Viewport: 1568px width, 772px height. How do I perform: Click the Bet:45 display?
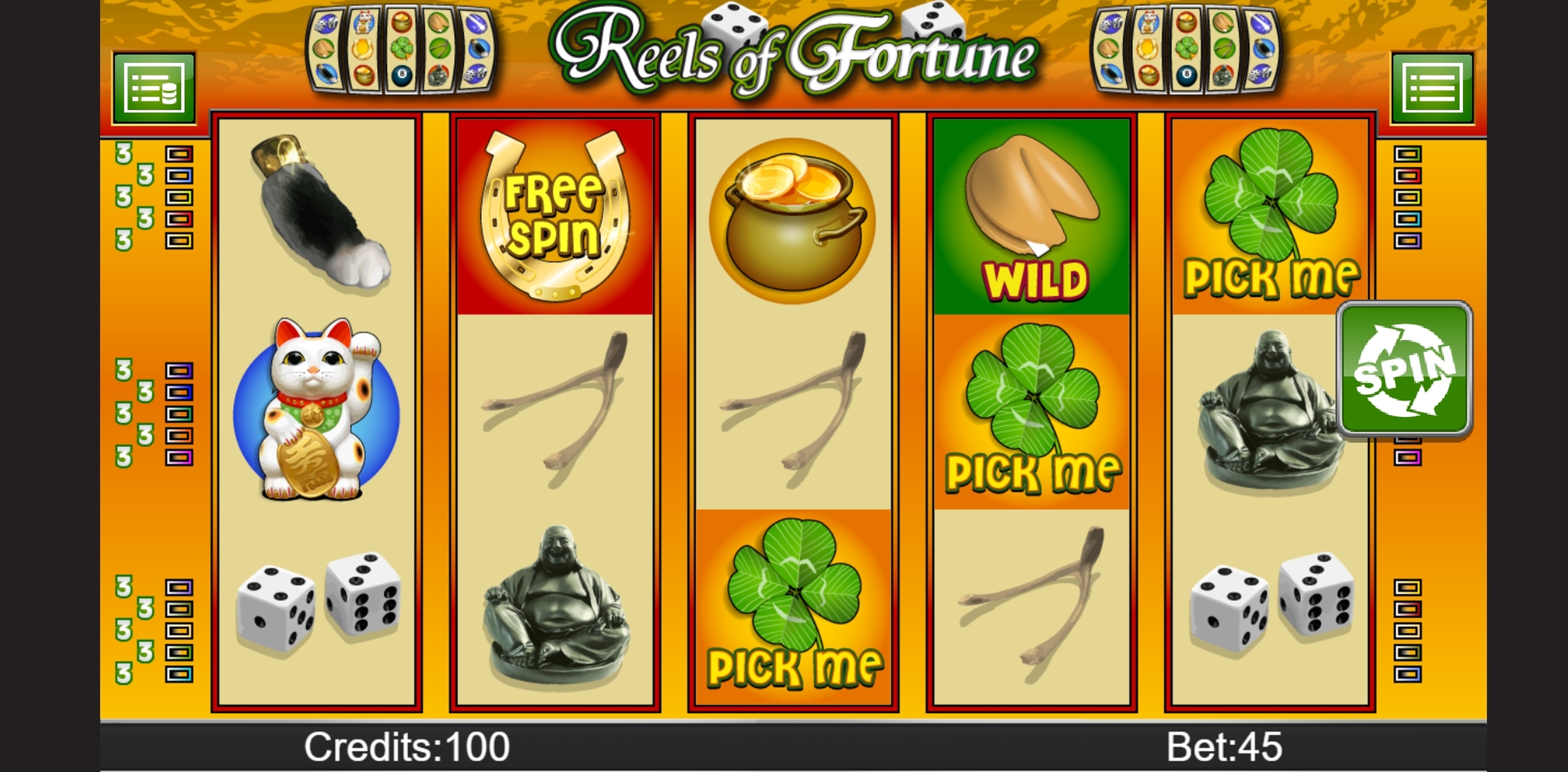(x=1224, y=746)
